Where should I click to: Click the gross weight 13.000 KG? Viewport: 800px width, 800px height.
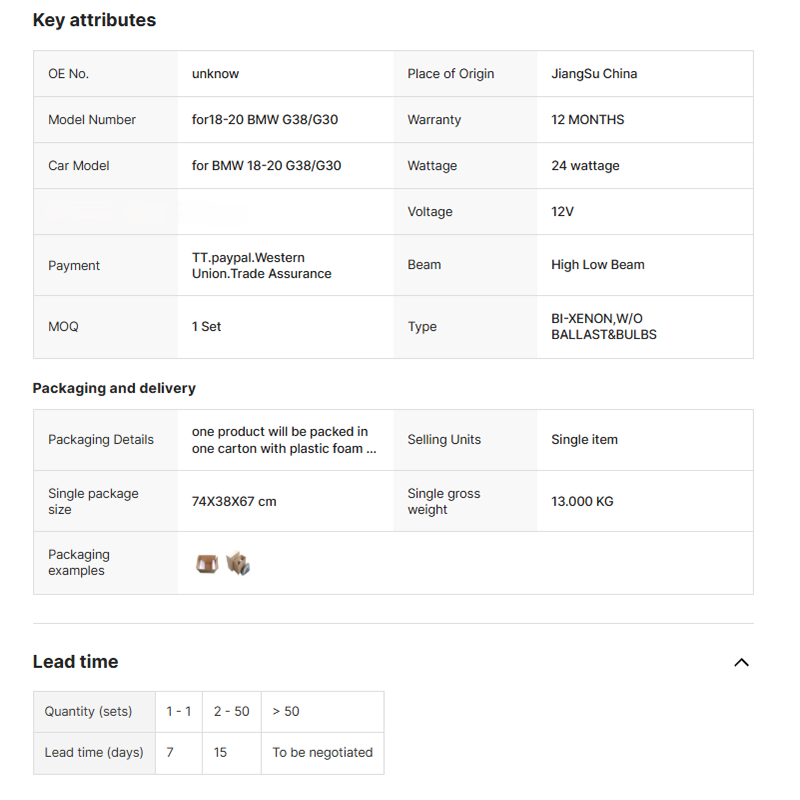(x=582, y=501)
